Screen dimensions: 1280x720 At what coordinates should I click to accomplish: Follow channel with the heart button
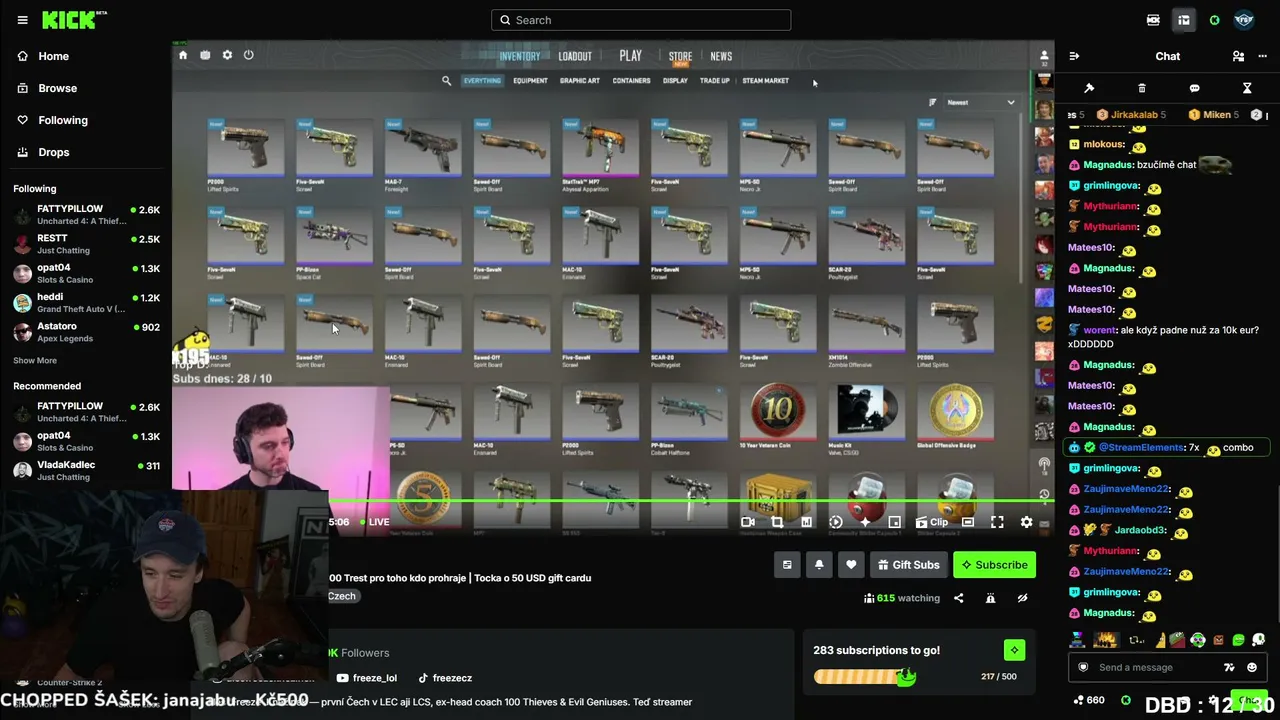[851, 565]
